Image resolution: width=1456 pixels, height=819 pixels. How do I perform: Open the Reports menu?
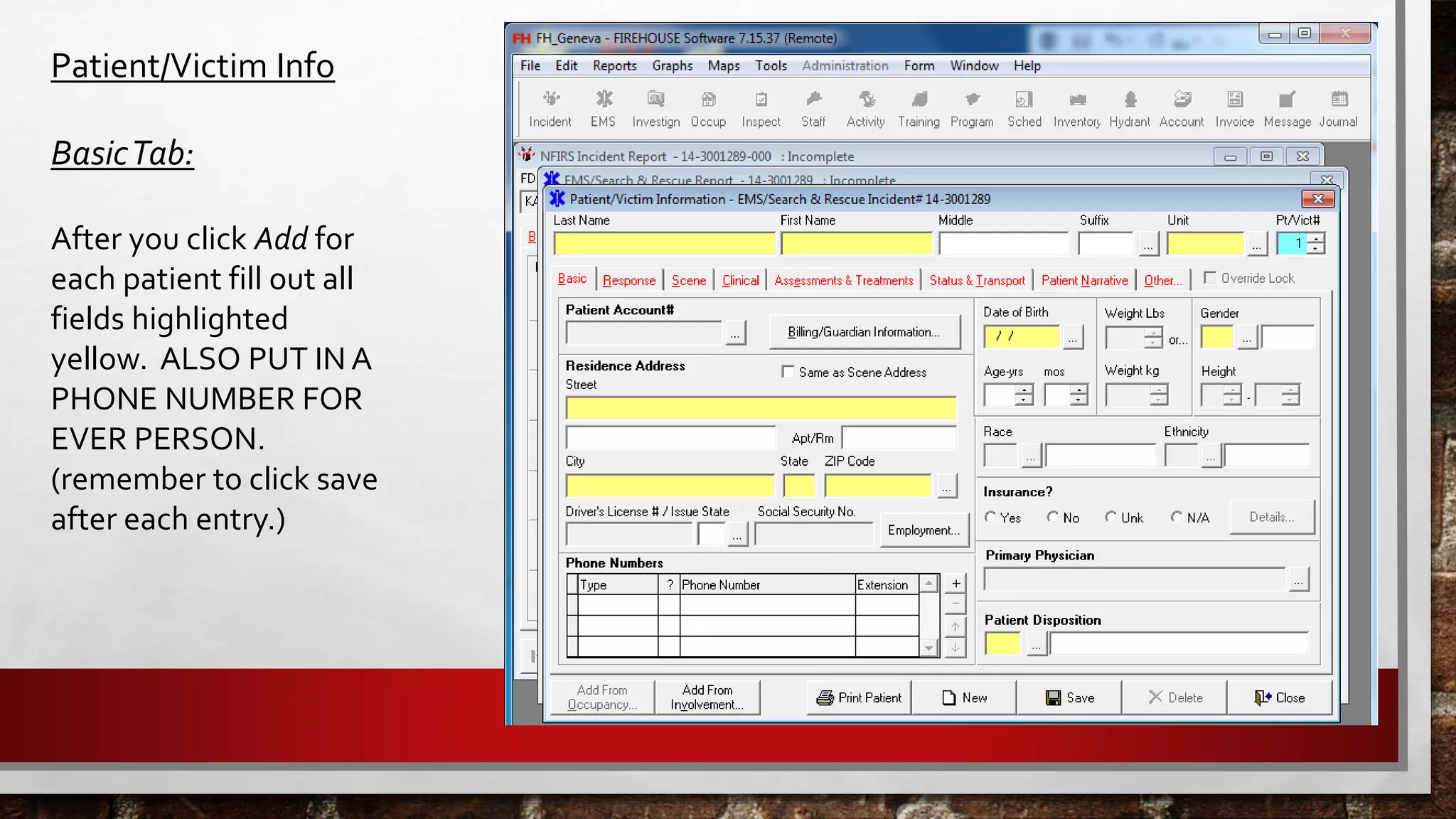coord(615,65)
